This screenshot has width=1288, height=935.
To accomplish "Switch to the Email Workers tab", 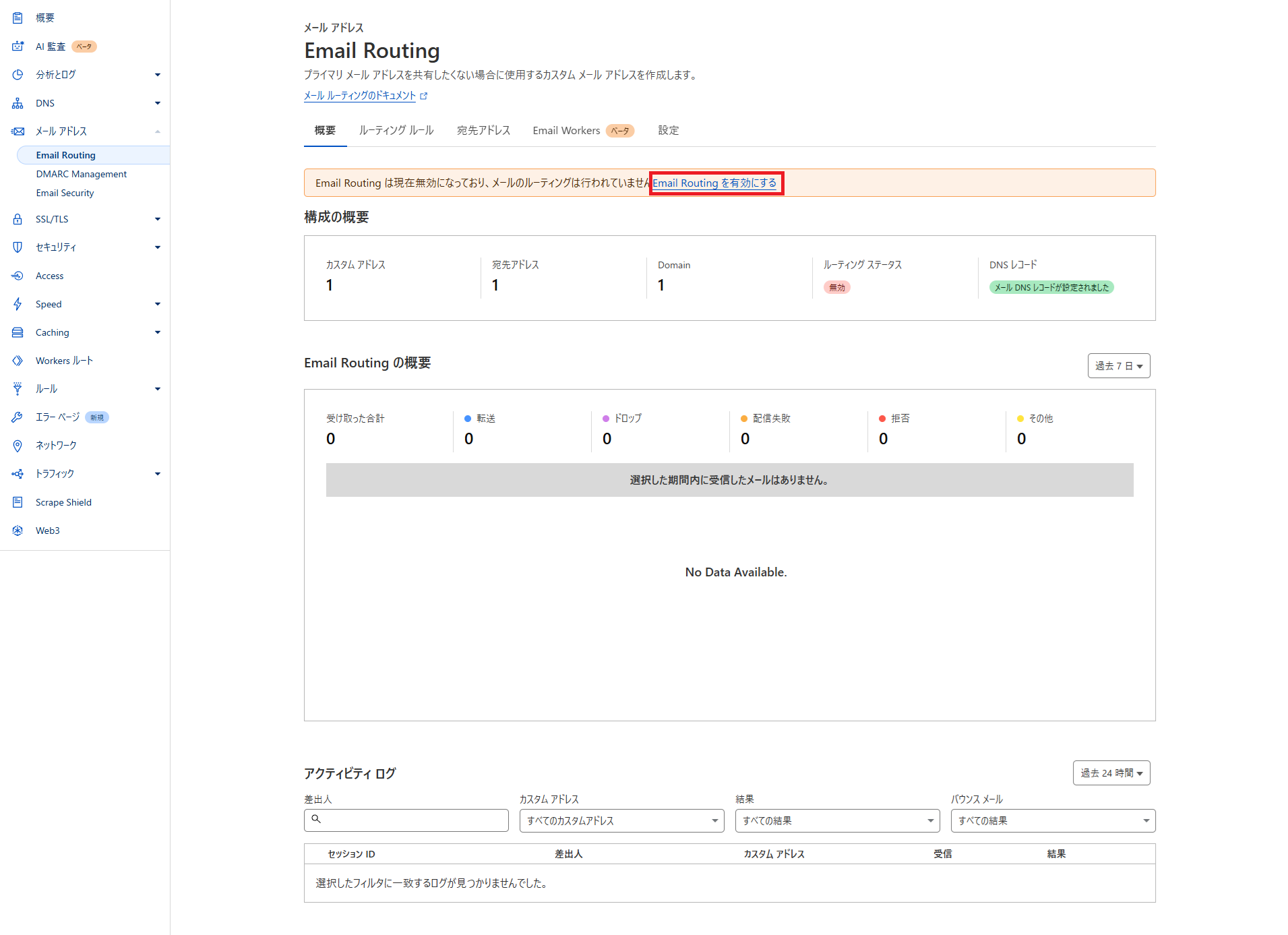I will point(583,131).
